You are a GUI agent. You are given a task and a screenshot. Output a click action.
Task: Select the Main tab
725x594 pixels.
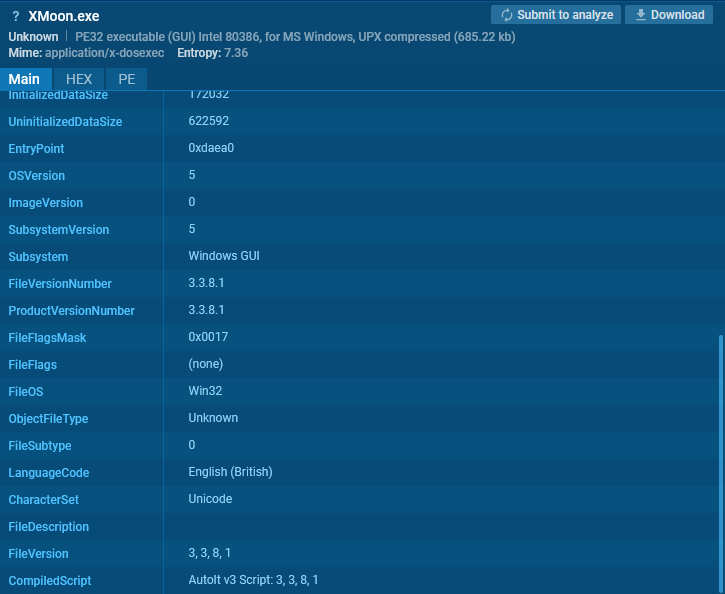click(x=24, y=79)
